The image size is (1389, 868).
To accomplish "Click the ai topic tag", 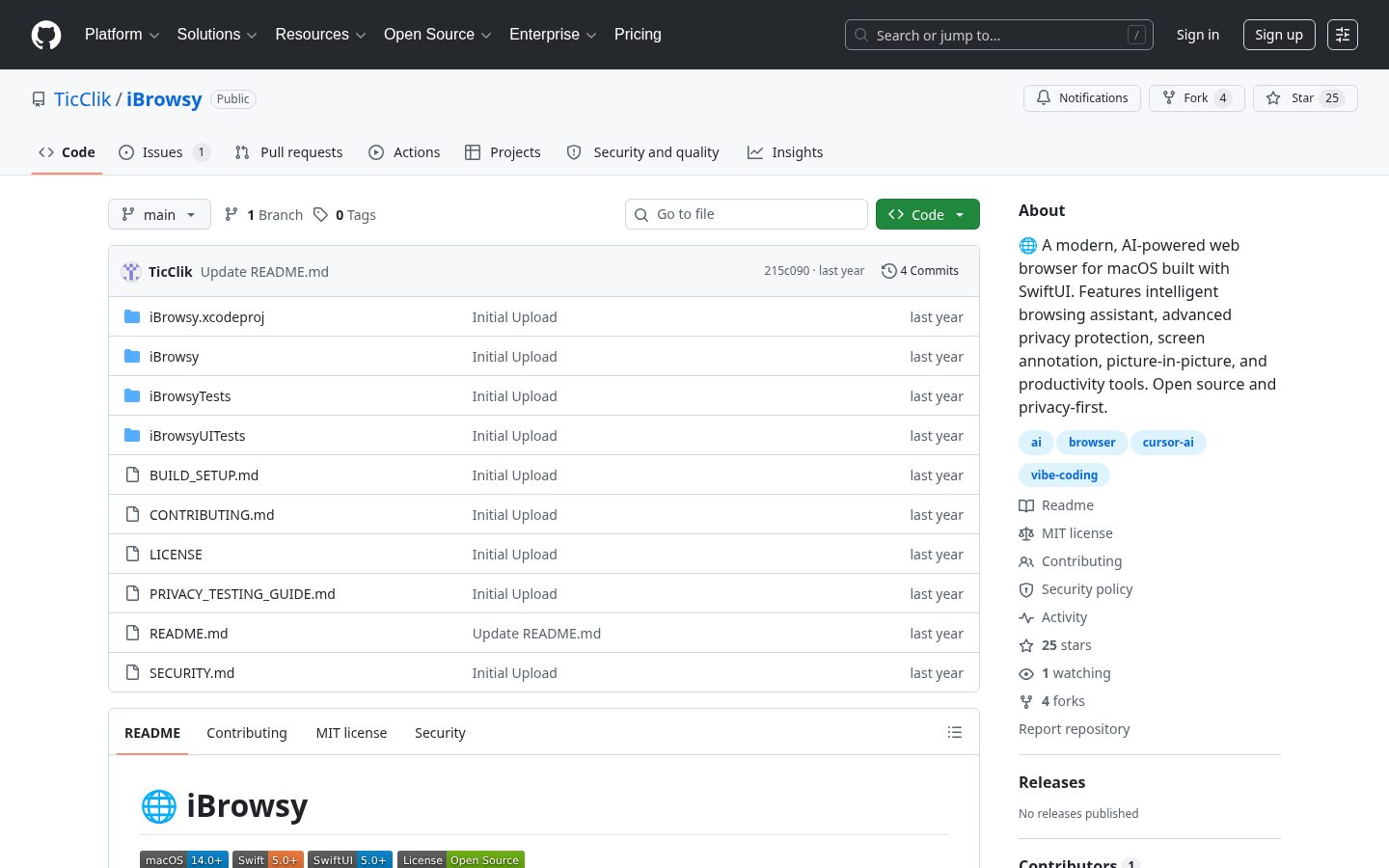I will (x=1036, y=443).
